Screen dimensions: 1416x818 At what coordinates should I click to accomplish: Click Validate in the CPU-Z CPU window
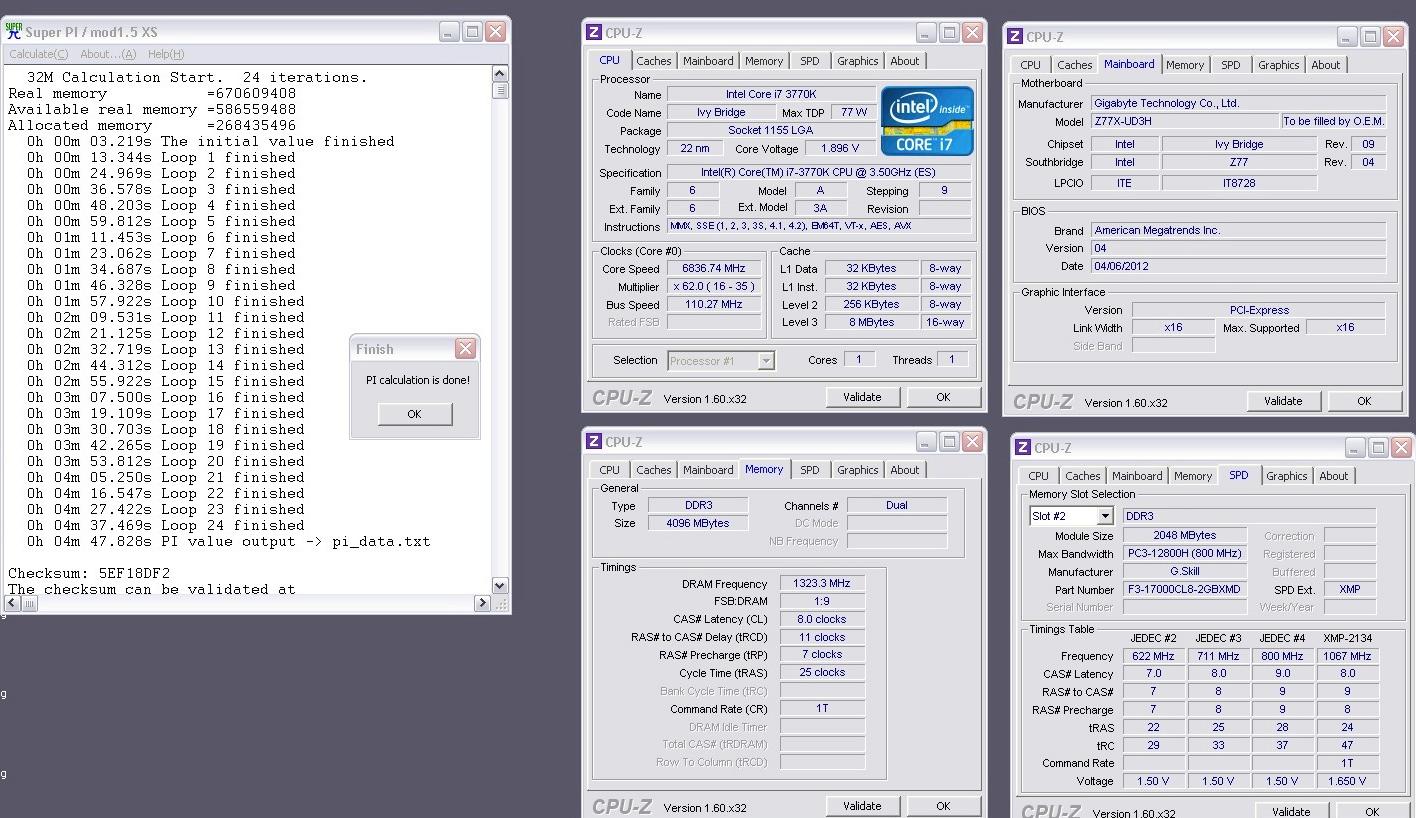862,397
